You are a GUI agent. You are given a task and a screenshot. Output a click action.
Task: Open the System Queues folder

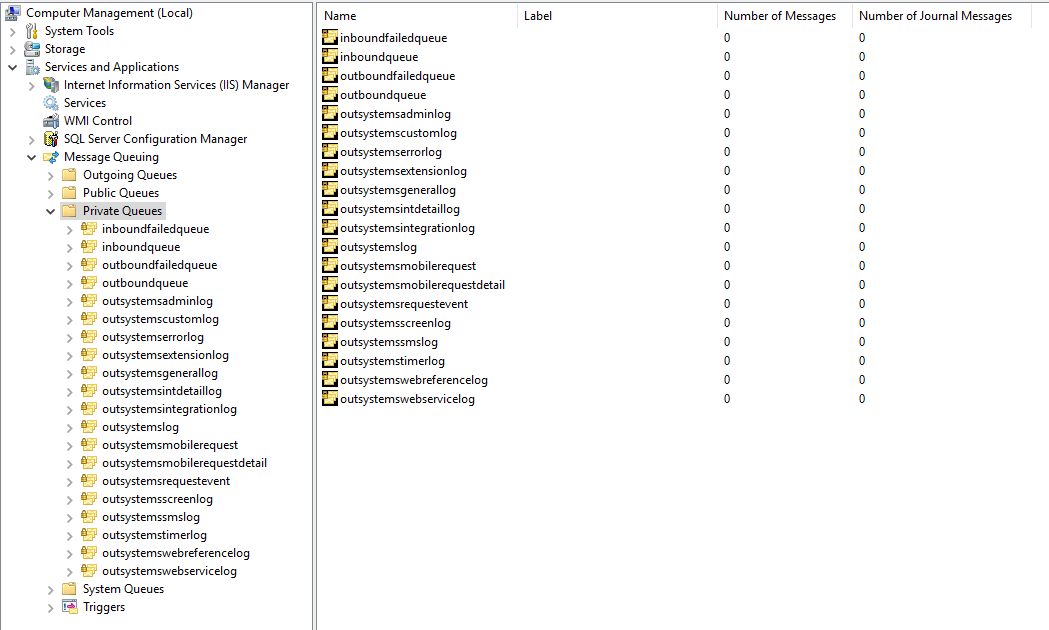[69, 589]
